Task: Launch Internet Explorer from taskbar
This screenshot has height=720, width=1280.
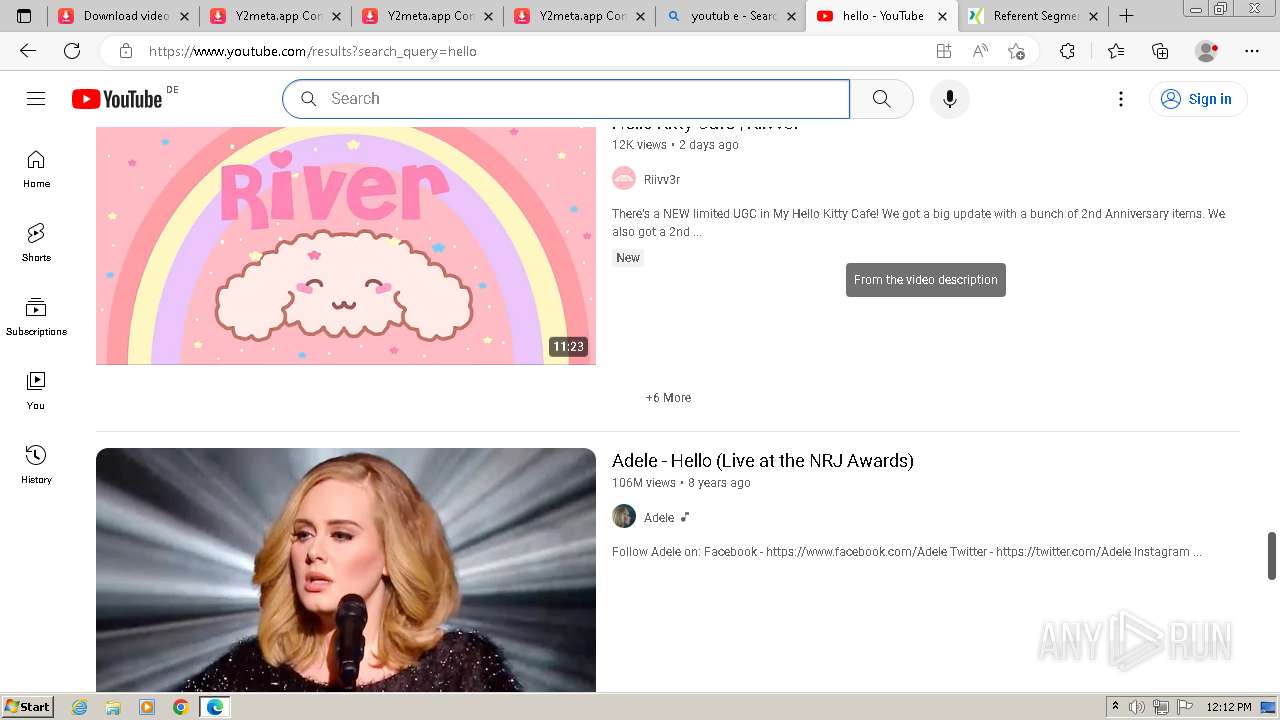Action: coord(79,707)
